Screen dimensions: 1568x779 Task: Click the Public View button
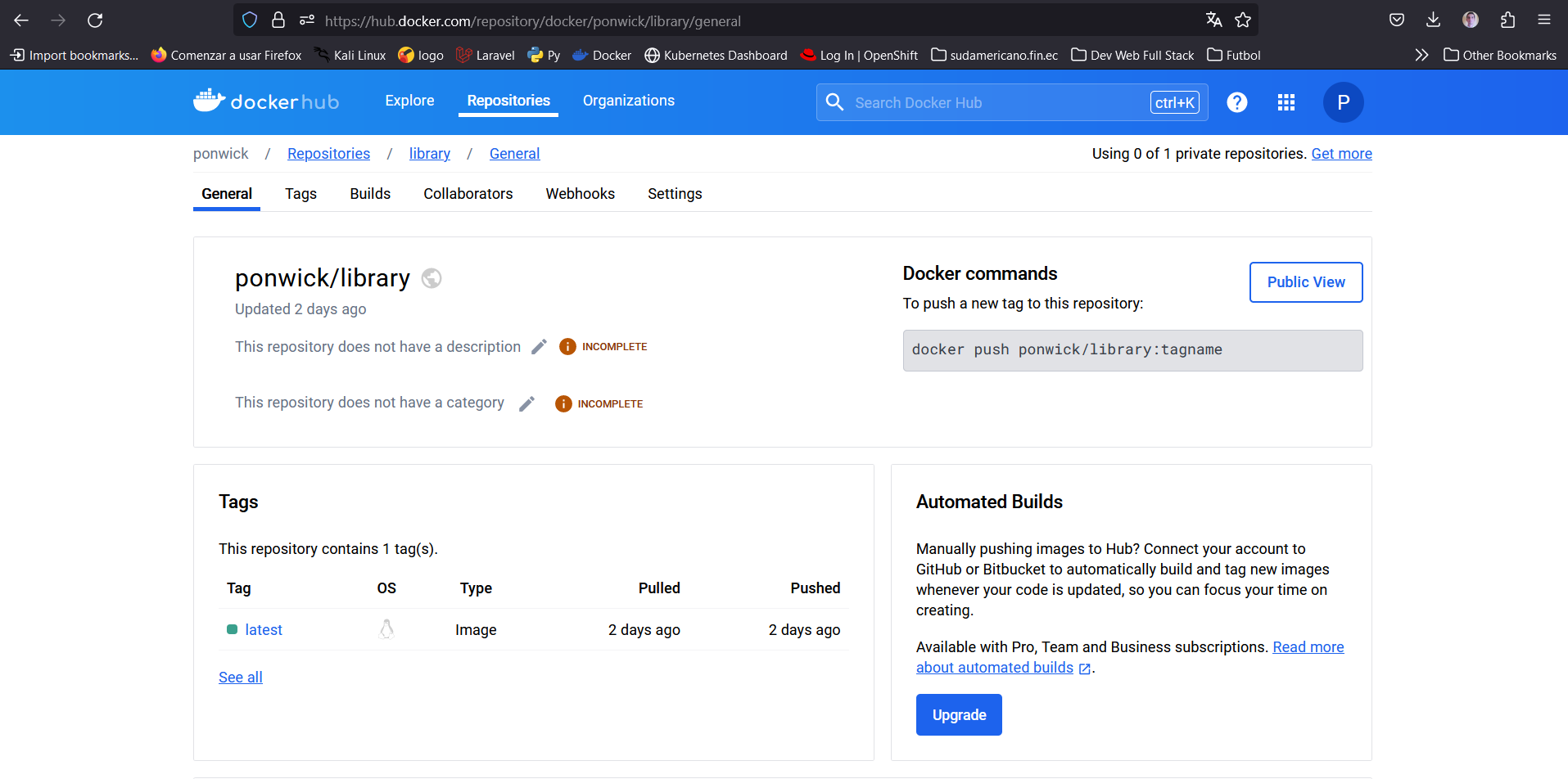[1305, 282]
